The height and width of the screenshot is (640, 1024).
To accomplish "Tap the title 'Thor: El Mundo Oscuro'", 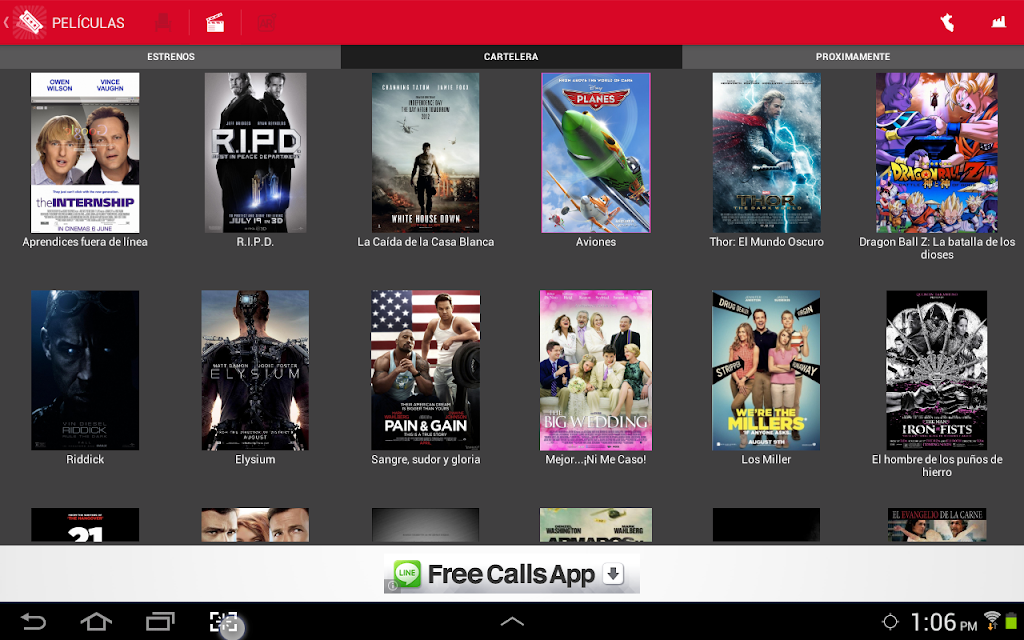I will coord(766,242).
